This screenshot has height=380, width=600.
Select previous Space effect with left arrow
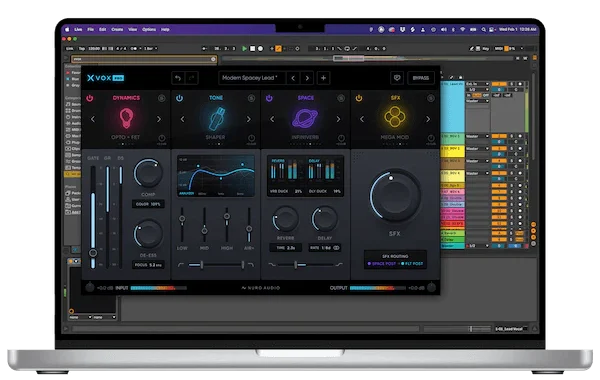click(272, 119)
